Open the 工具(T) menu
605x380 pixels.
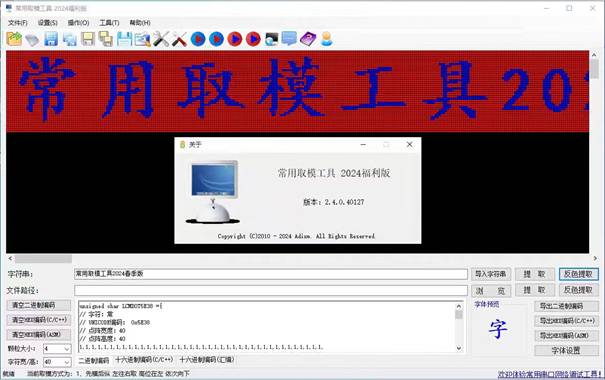[109, 23]
